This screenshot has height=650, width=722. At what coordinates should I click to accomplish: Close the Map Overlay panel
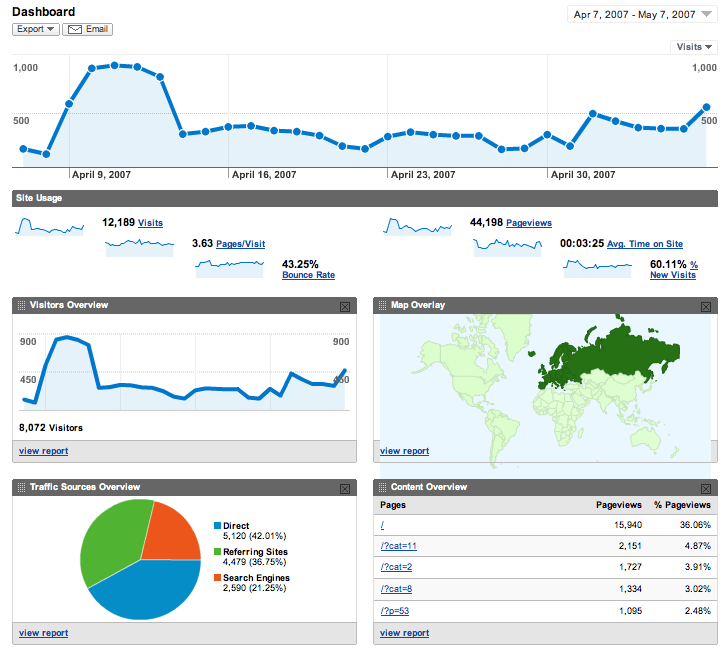(705, 306)
